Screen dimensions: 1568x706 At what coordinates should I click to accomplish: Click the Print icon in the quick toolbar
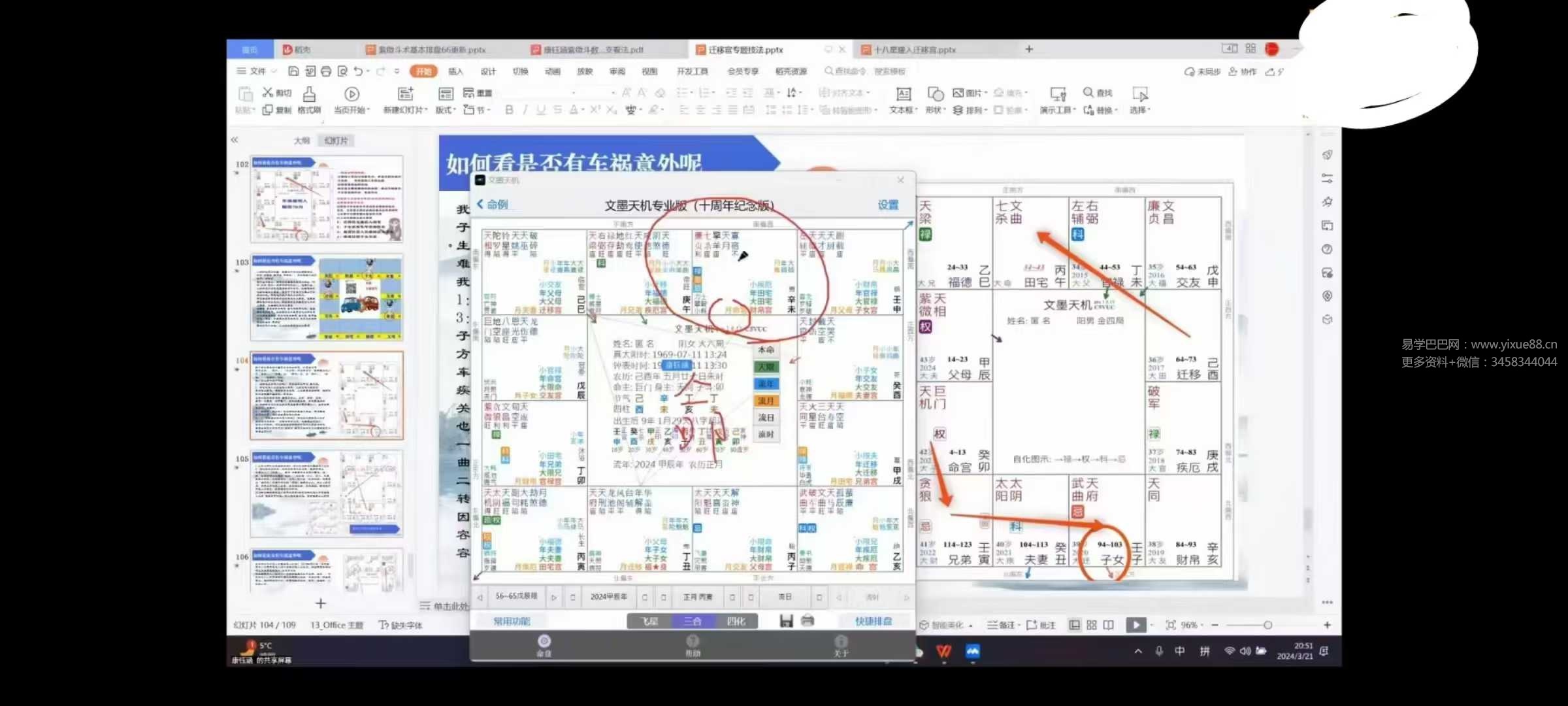tap(325, 71)
